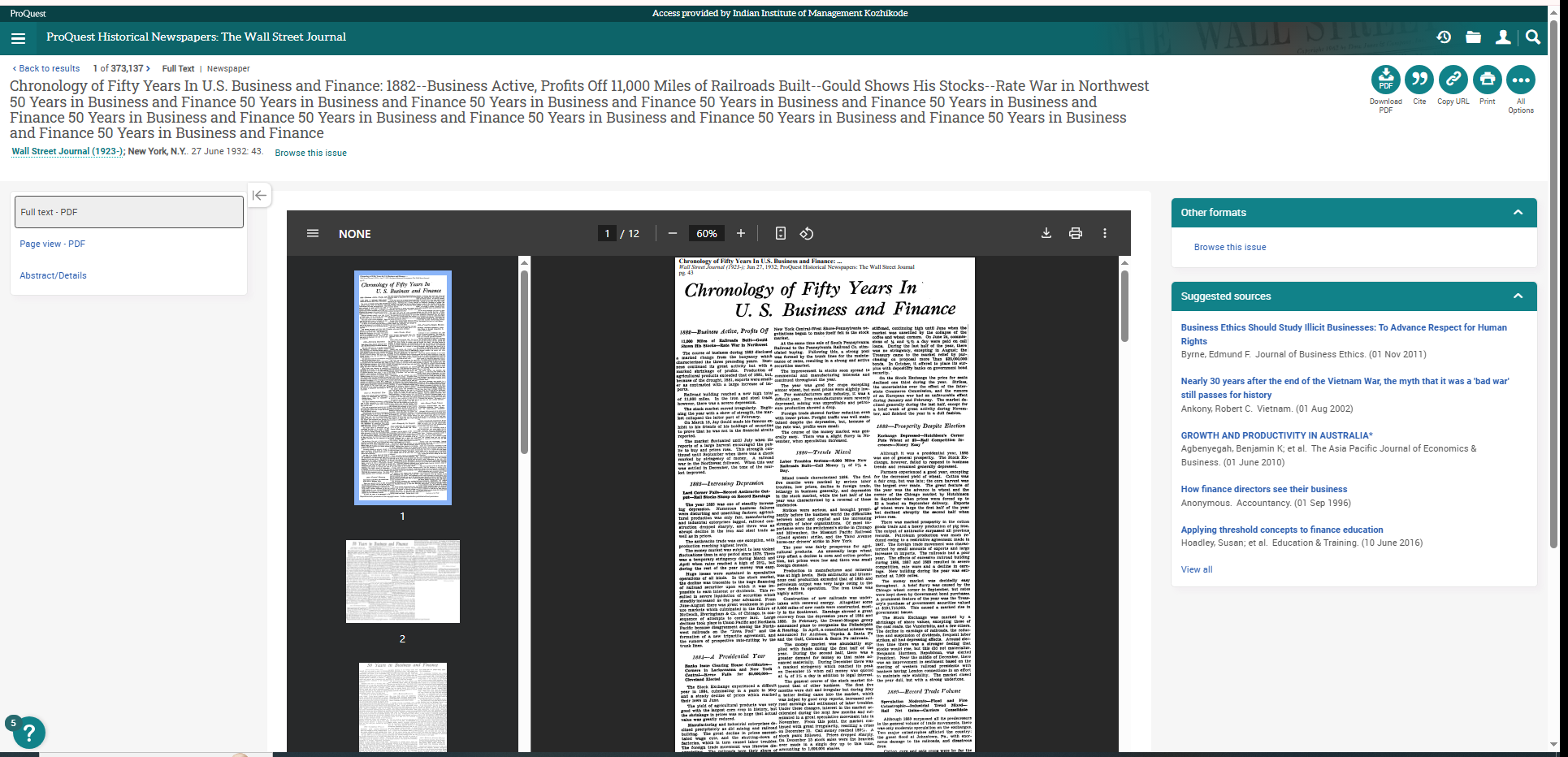Collapse the Other formats section
Screen dimensions: 1568x757
point(1517,213)
